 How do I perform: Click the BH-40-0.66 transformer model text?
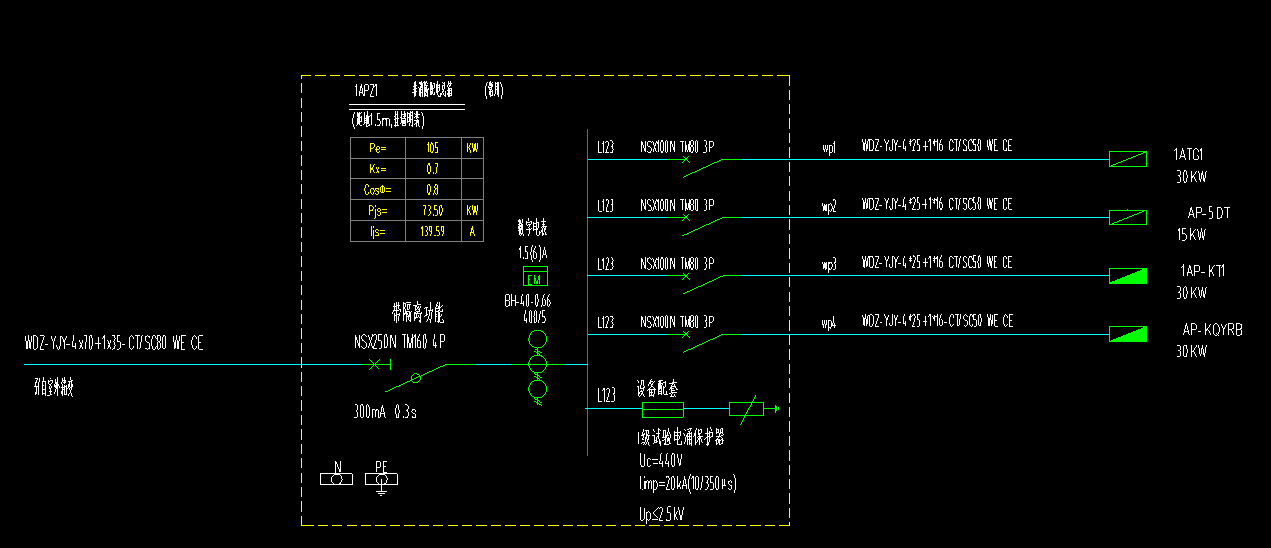pos(528,301)
